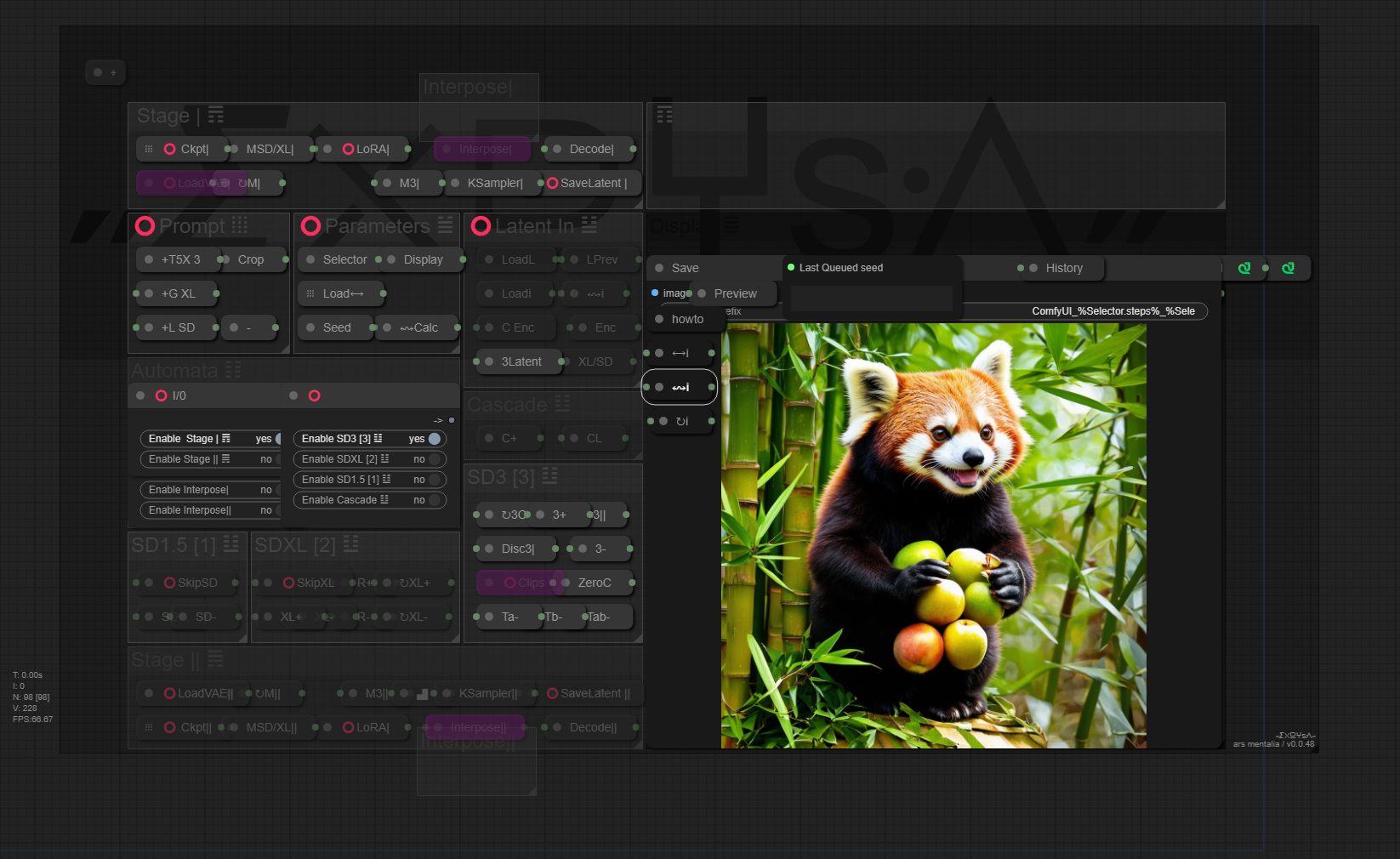Expand the Save node via its dot

click(659, 268)
